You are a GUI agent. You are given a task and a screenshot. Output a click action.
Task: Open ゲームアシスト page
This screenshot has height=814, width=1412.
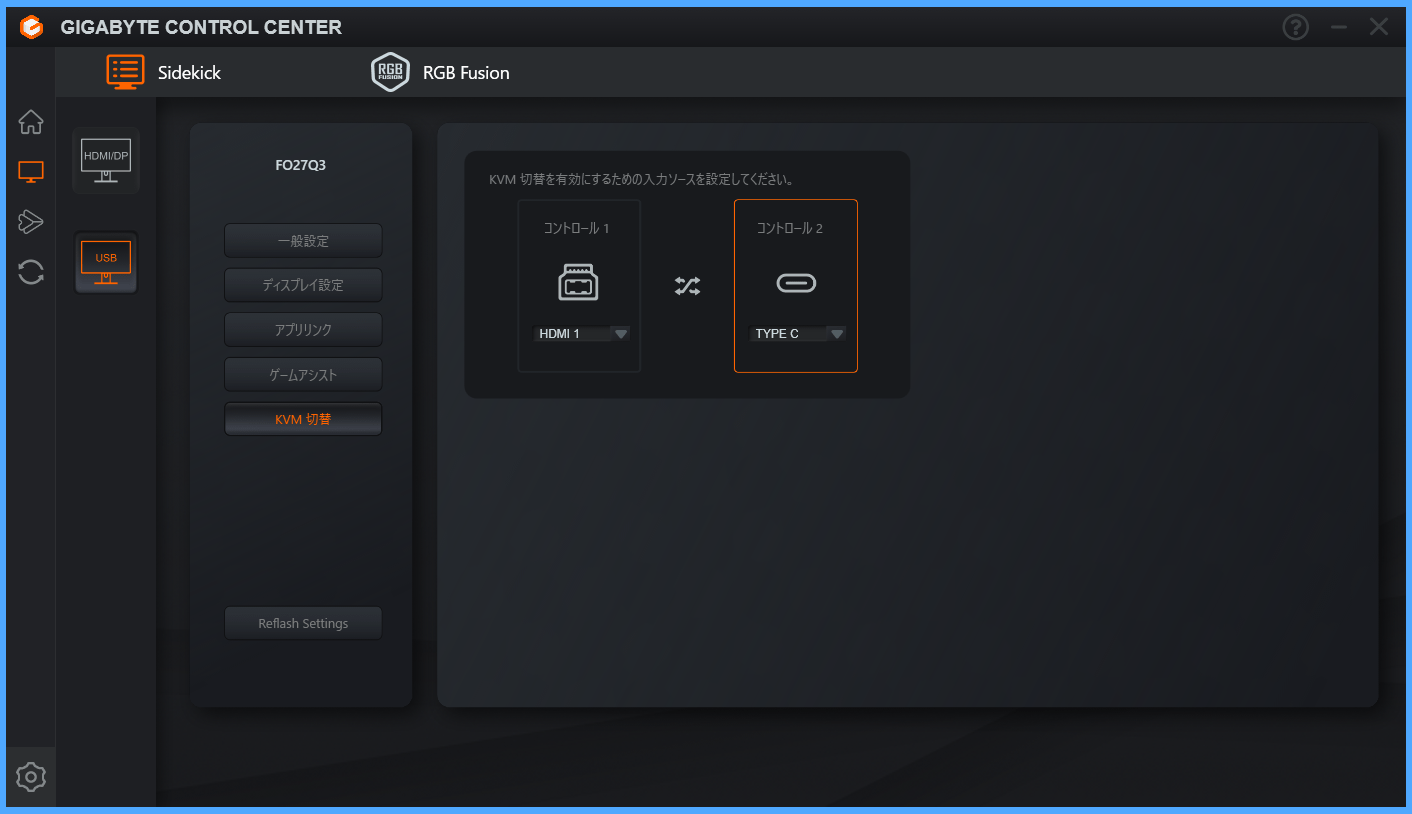(303, 375)
